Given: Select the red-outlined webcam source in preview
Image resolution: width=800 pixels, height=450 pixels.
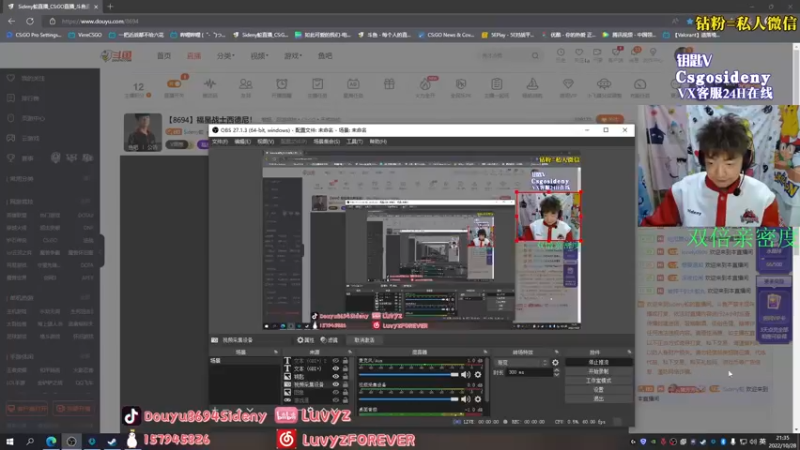Looking at the screenshot, I should click(x=548, y=216).
